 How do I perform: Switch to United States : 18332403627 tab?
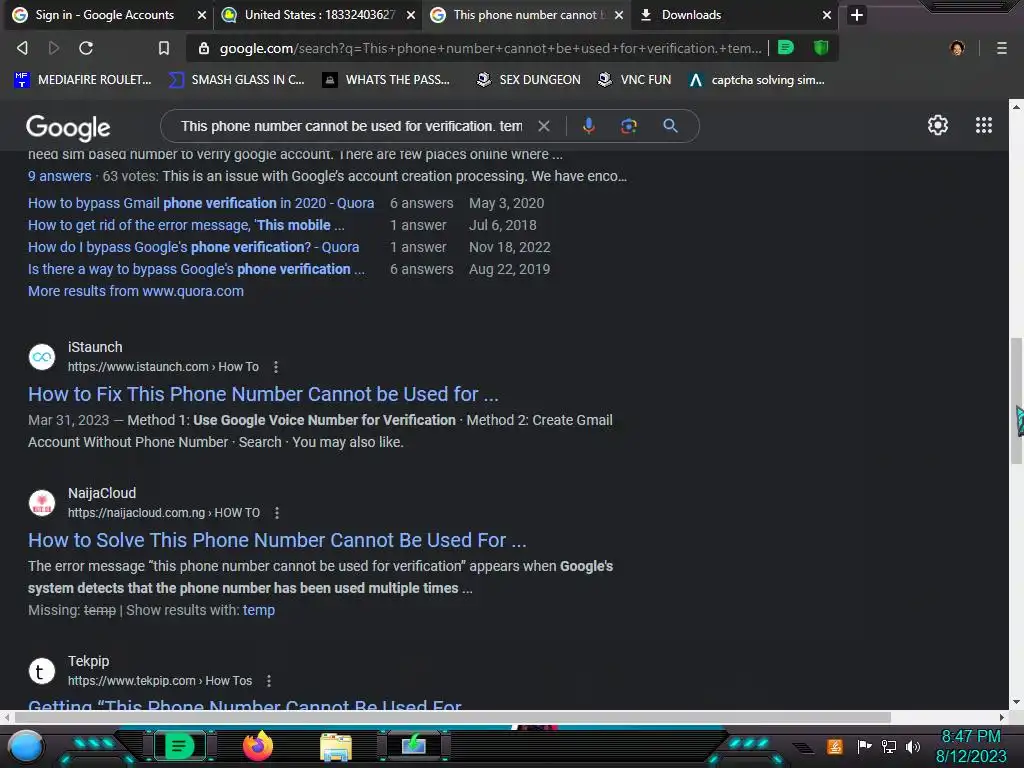coord(319,14)
